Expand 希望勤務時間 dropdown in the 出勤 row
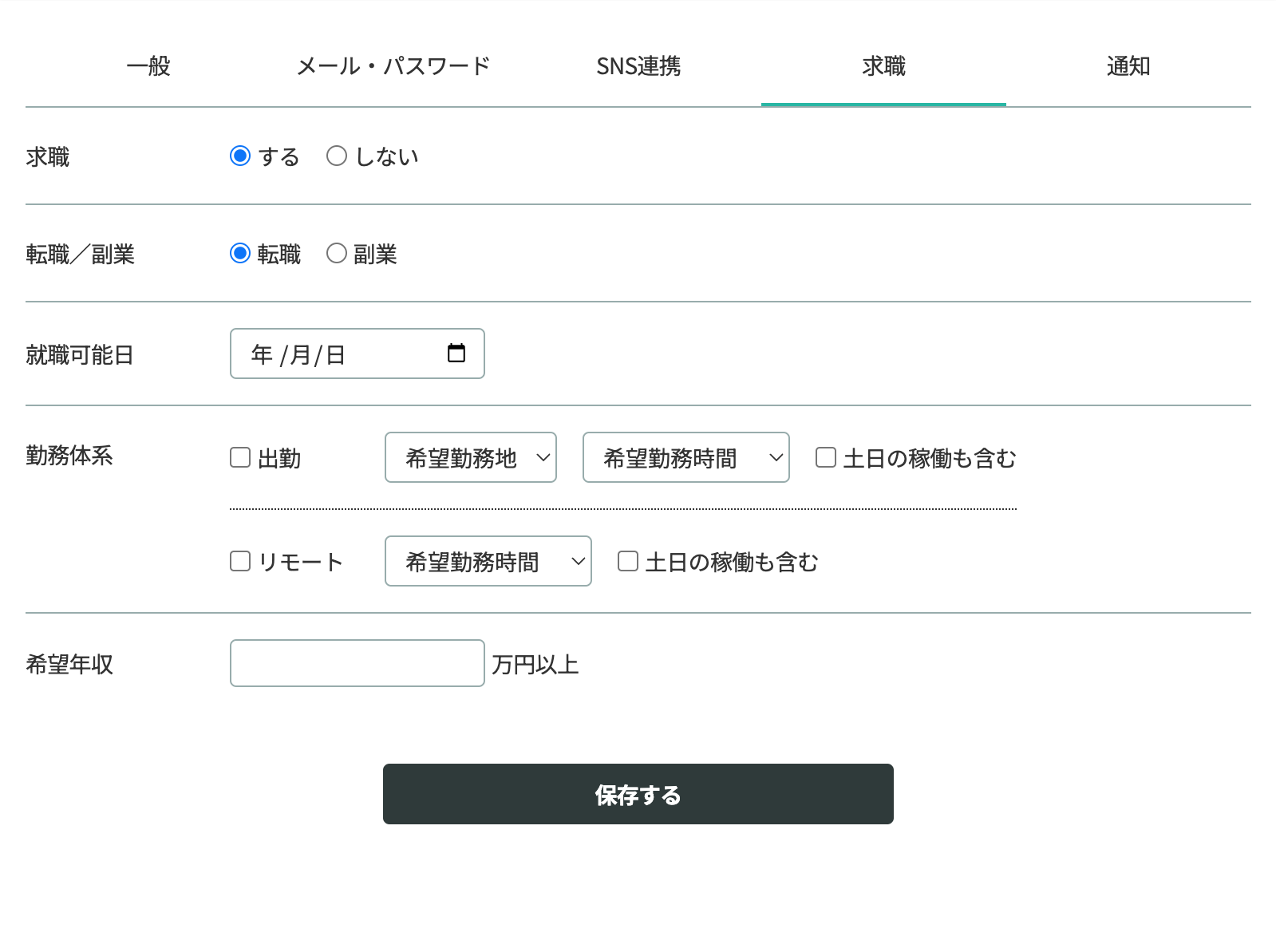The width and height of the screenshot is (1276, 952). pyautogui.click(x=686, y=457)
